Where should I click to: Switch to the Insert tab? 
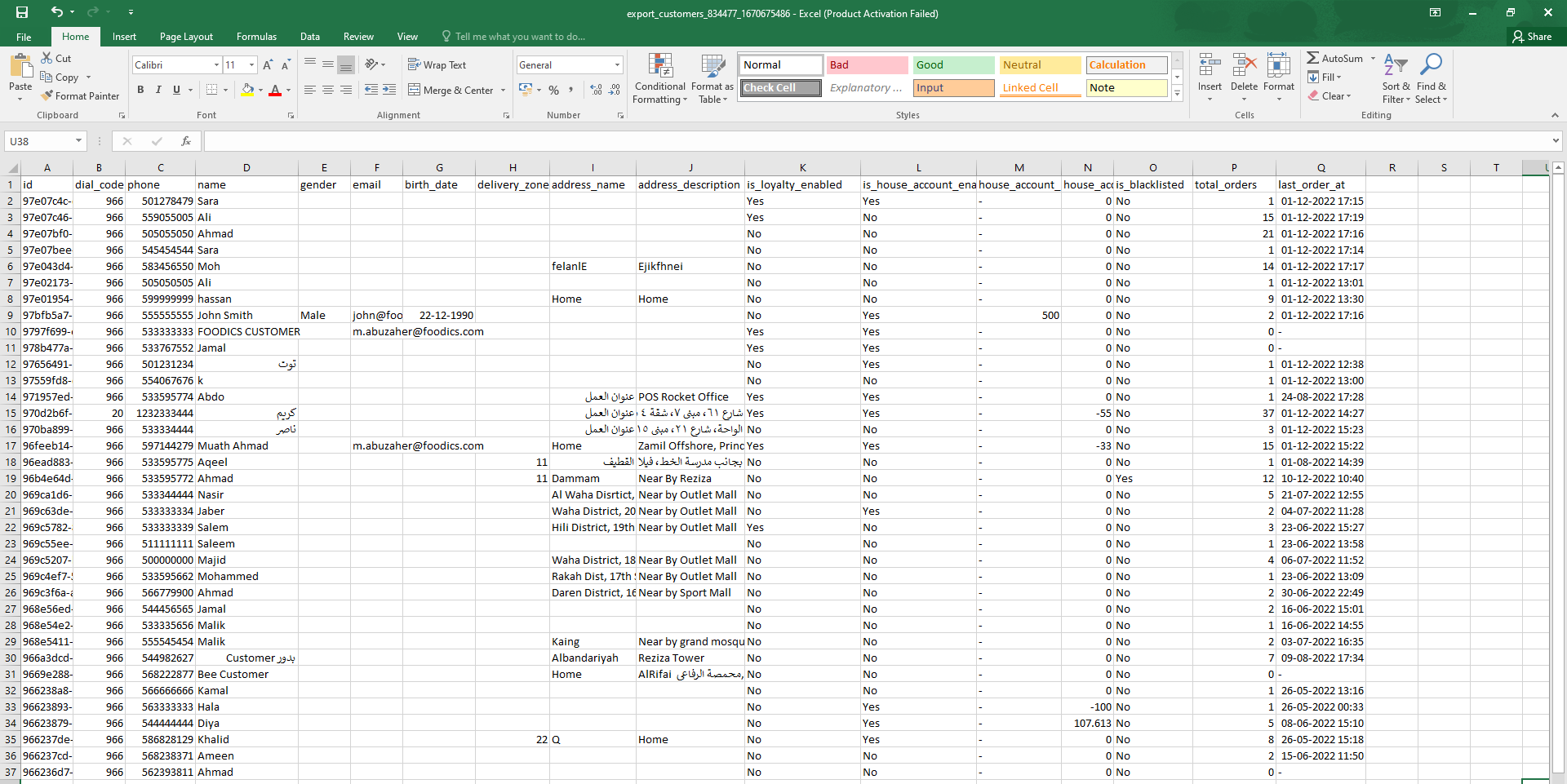[124, 37]
